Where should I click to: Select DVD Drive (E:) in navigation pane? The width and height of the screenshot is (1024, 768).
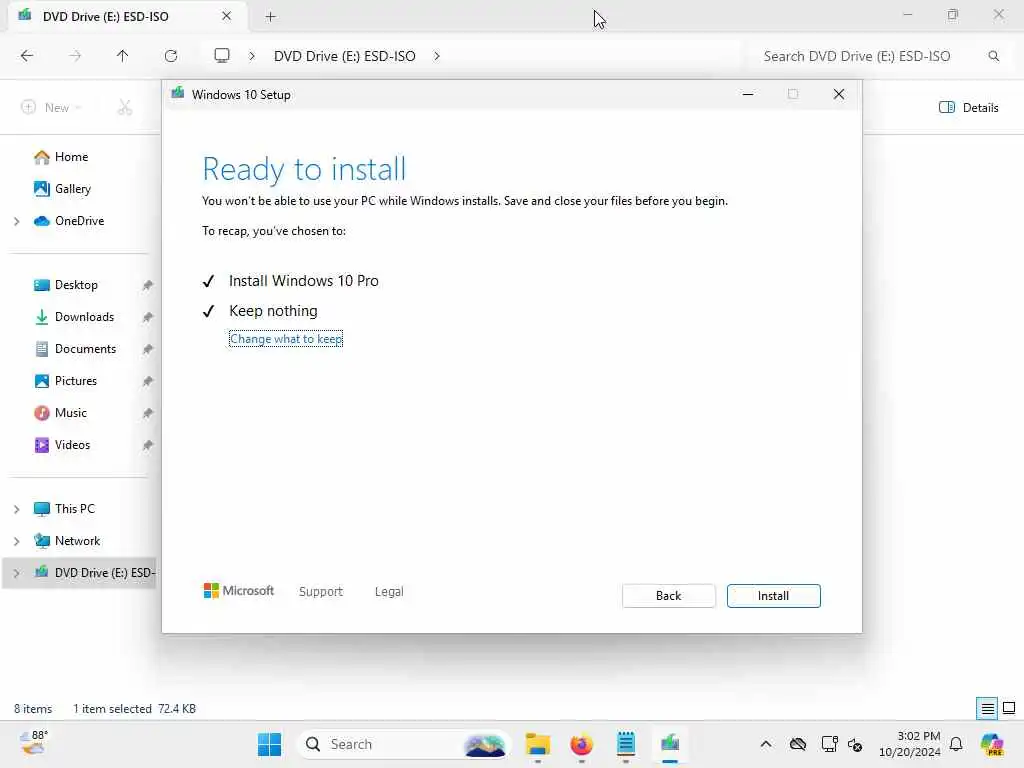coord(104,573)
